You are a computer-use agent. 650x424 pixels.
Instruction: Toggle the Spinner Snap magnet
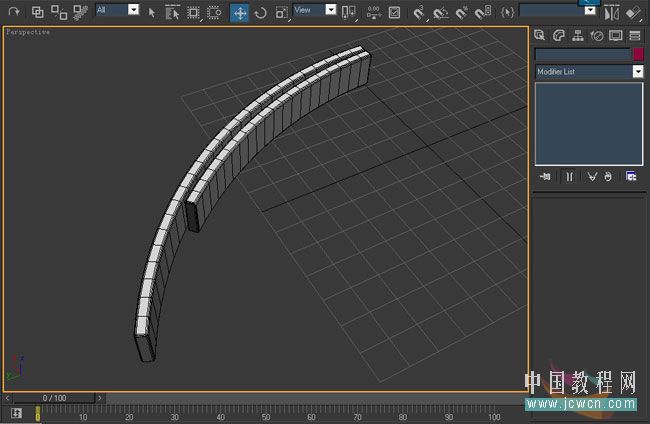pyautogui.click(x=483, y=13)
